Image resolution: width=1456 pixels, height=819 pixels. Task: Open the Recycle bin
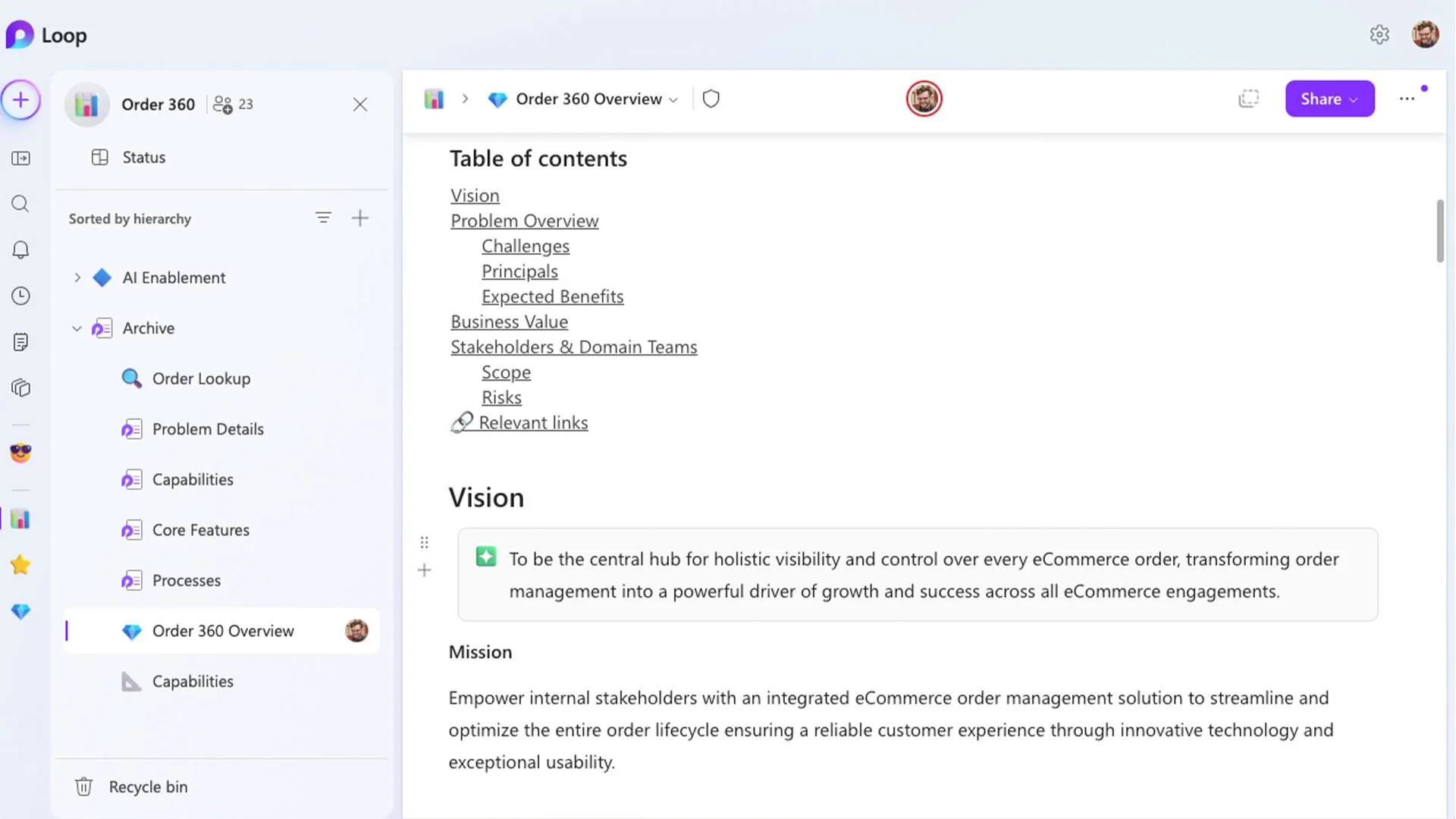(148, 787)
